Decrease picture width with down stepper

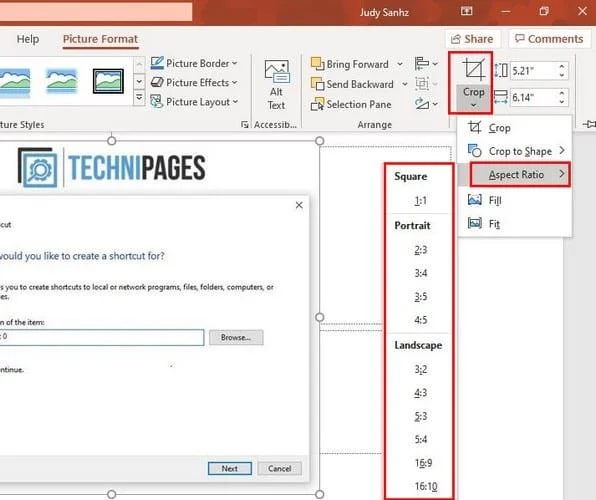(x=562, y=102)
